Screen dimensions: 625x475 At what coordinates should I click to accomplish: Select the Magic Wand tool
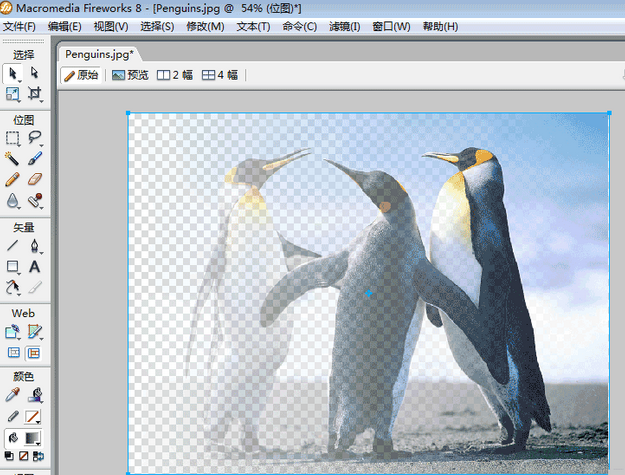coord(13,159)
